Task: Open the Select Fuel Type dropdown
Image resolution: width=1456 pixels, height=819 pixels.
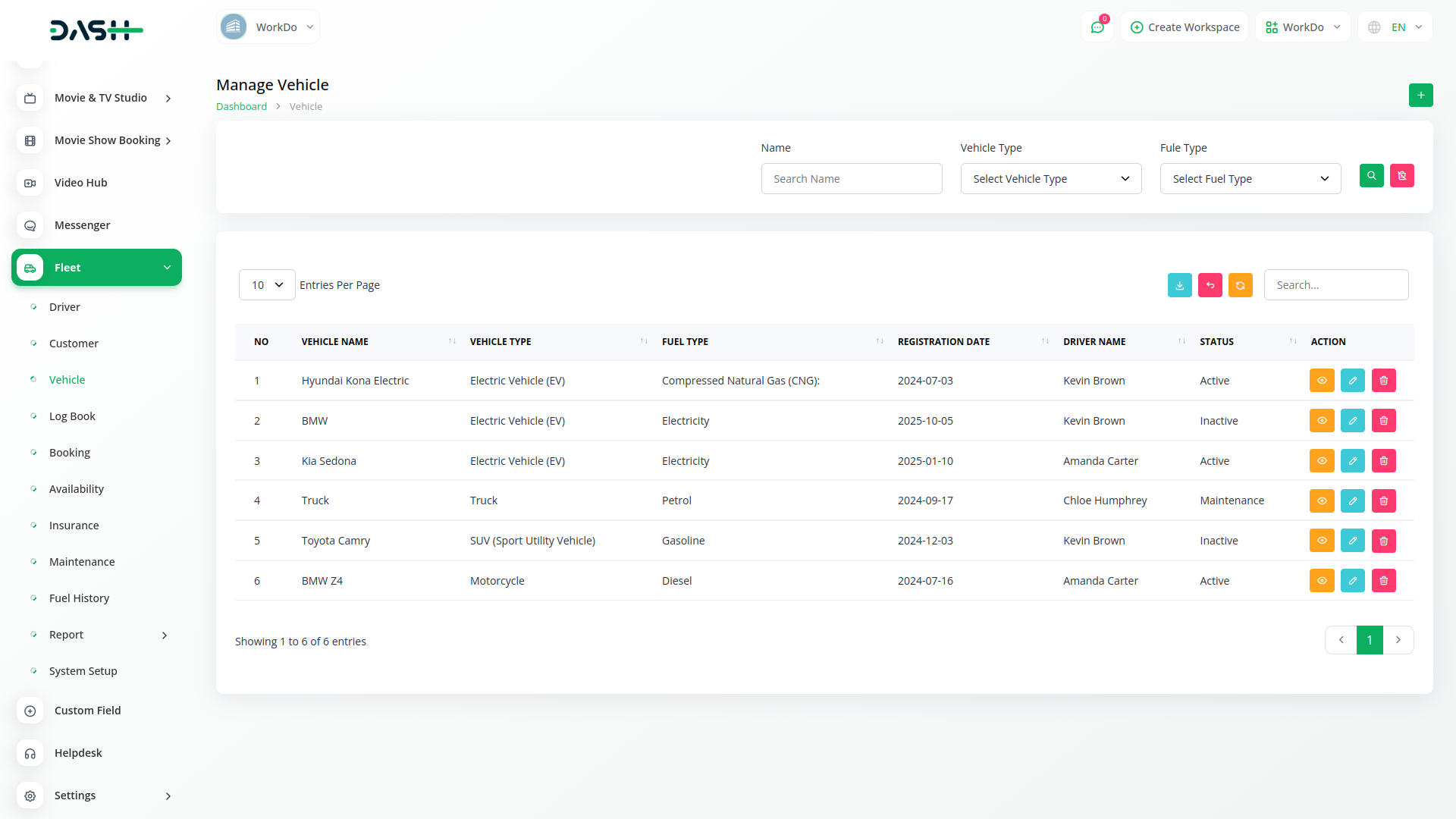Action: [1250, 179]
